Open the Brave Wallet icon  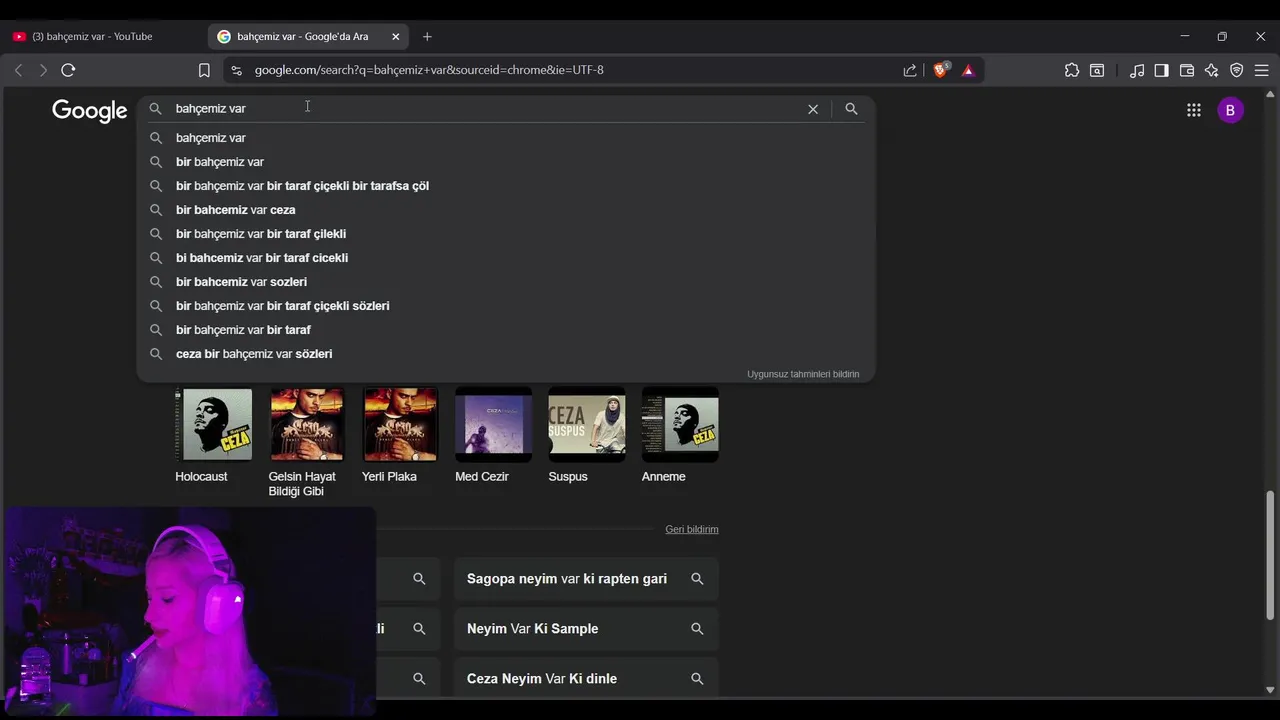tap(1187, 70)
